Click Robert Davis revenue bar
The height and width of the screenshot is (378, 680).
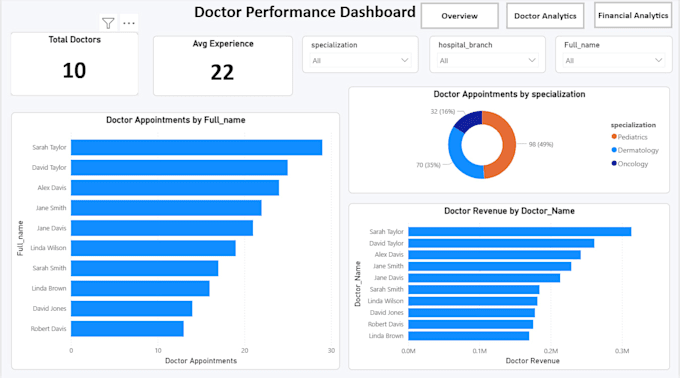pos(471,324)
